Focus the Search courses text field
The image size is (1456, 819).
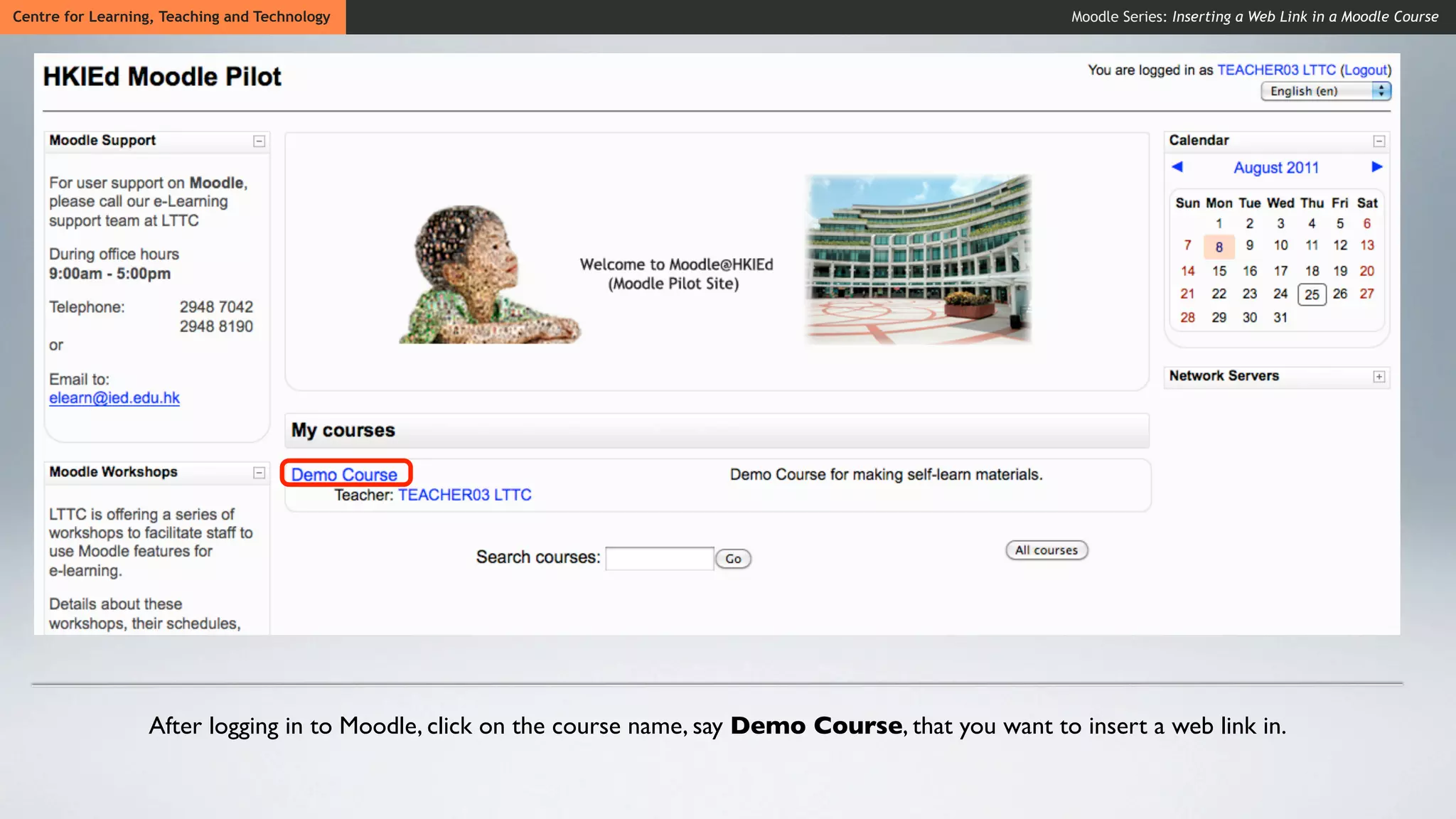coord(659,558)
